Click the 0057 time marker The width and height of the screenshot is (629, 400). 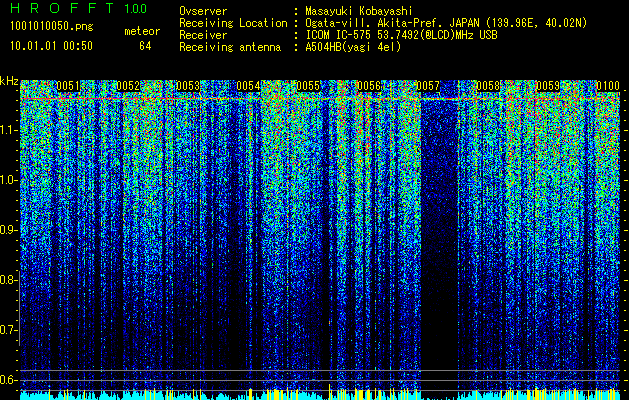[428, 86]
